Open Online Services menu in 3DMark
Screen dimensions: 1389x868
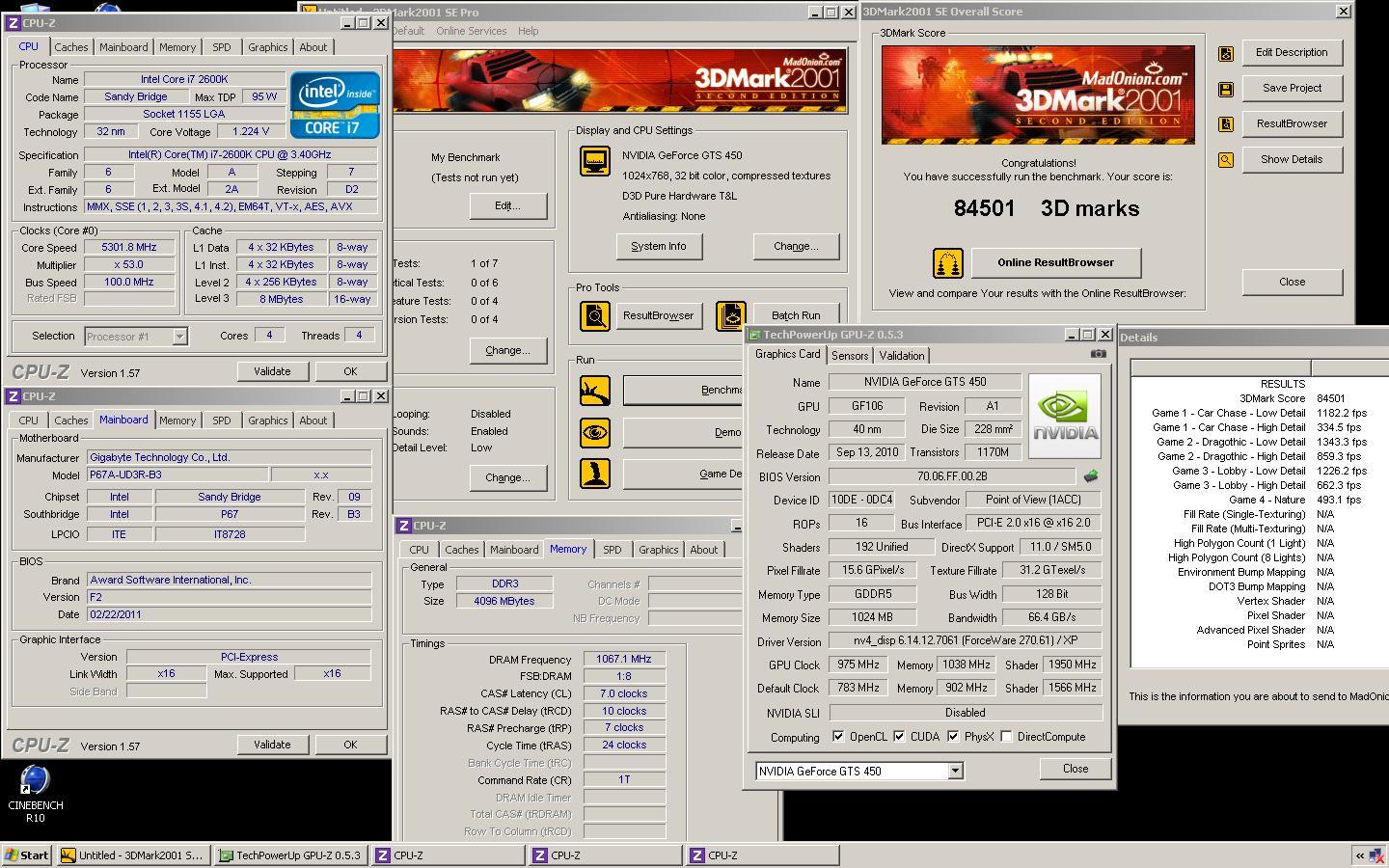tap(471, 31)
